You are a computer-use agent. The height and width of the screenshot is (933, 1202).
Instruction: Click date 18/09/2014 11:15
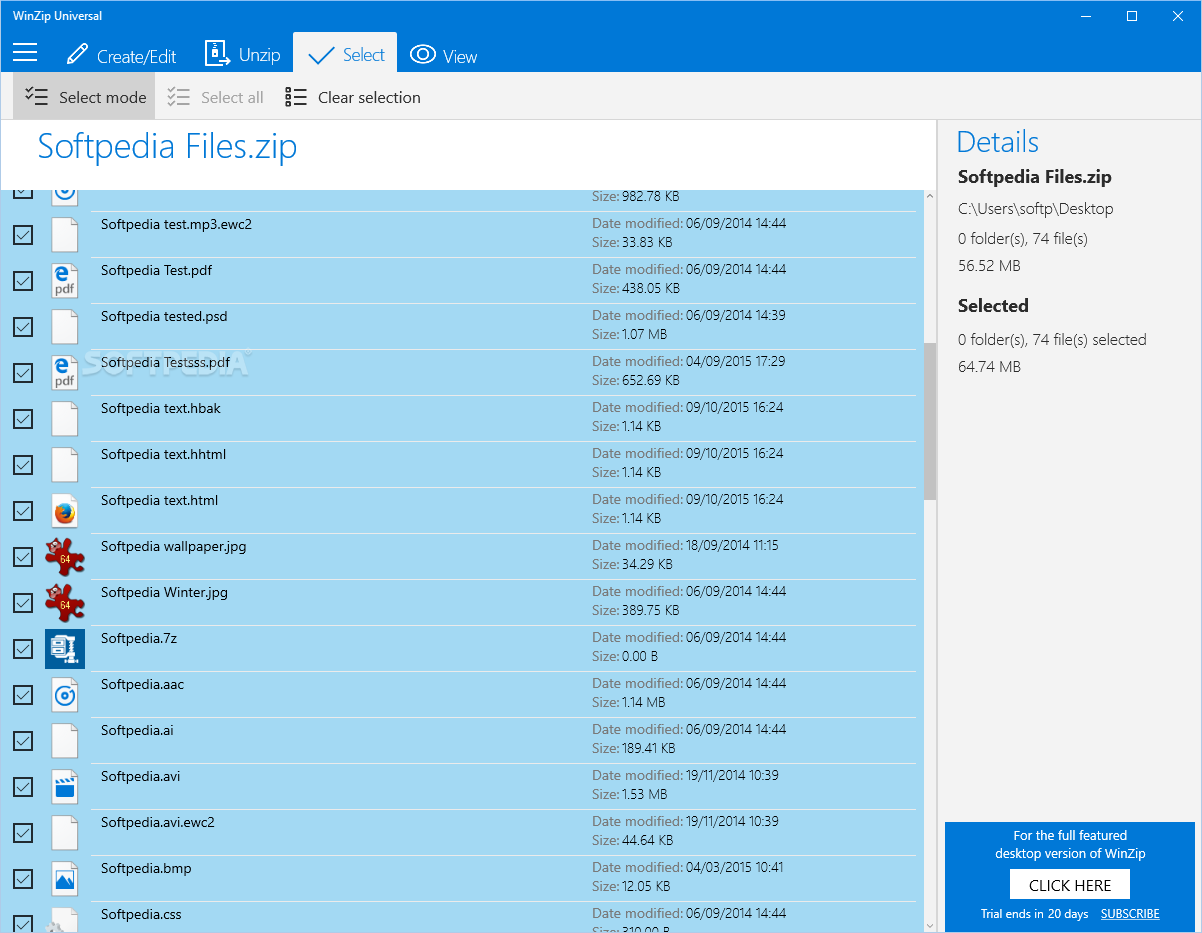point(732,545)
